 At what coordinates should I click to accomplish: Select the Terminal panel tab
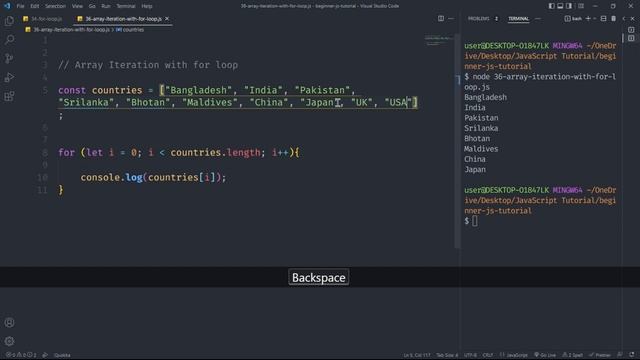click(x=518, y=18)
